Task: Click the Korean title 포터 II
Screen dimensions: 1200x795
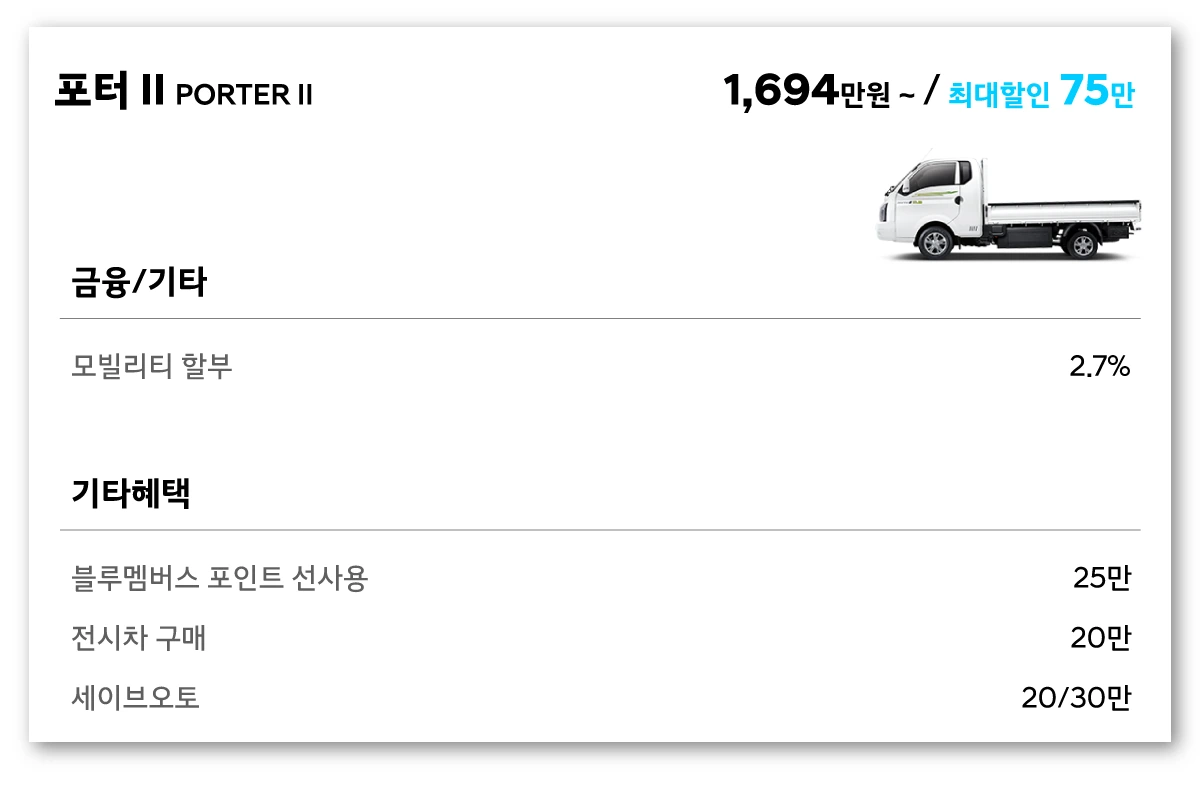Action: pos(109,93)
